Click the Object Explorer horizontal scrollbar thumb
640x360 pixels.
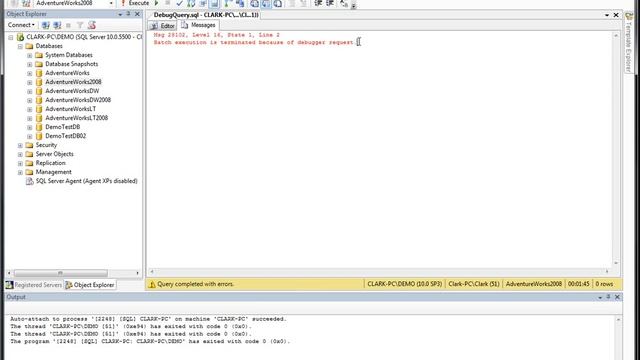pos(60,273)
